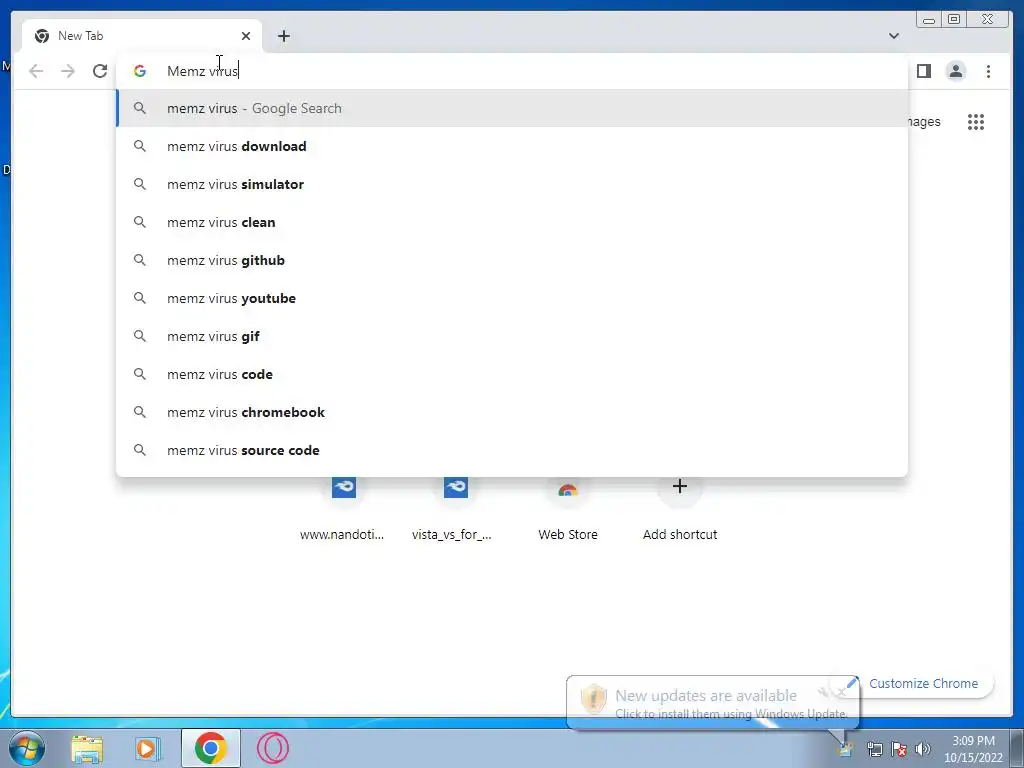Open the Action Center flag tray icon
Screen dimensions: 1024x768
[x=899, y=749]
